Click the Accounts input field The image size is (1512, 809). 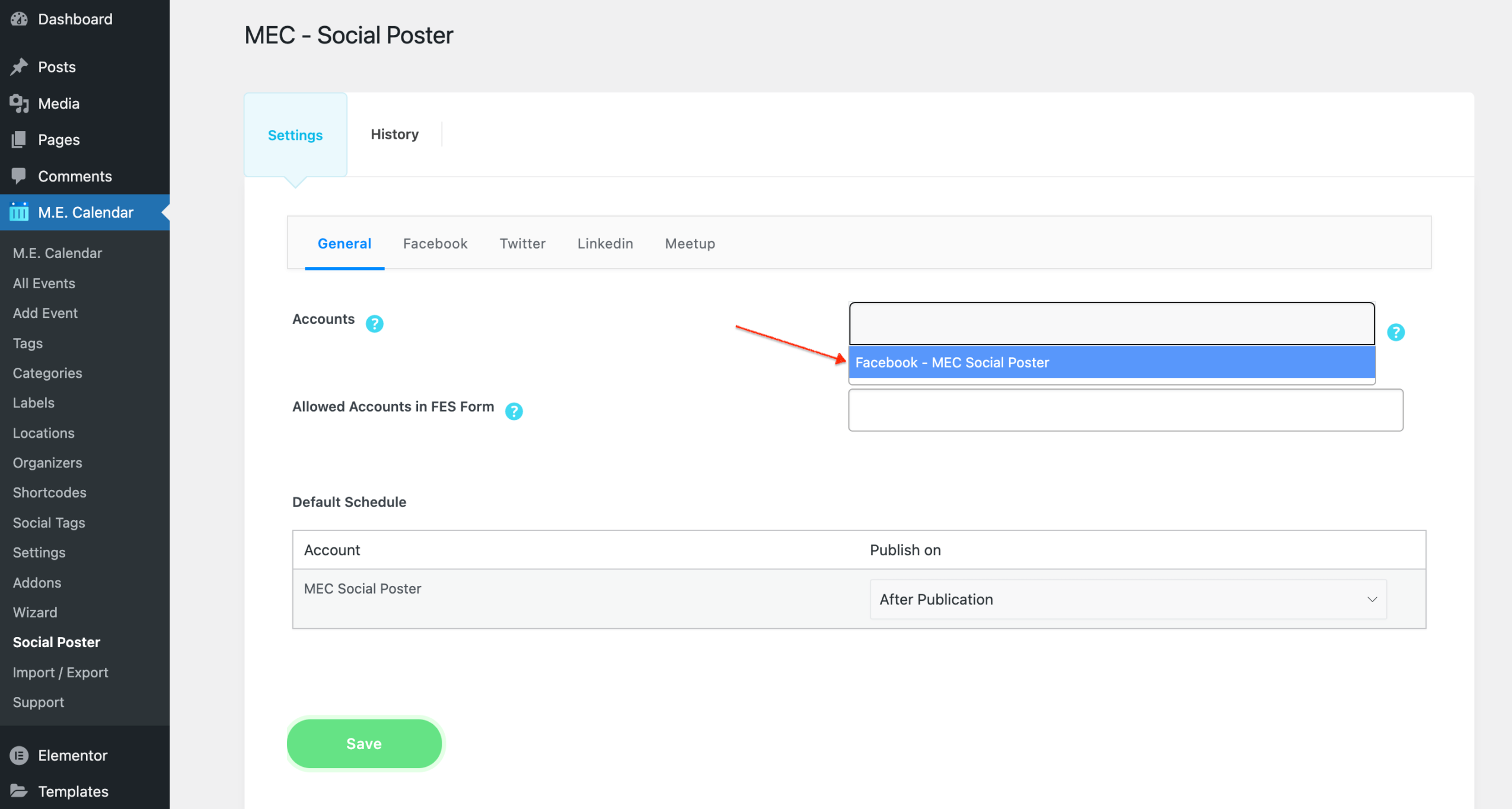pyautogui.click(x=1112, y=323)
